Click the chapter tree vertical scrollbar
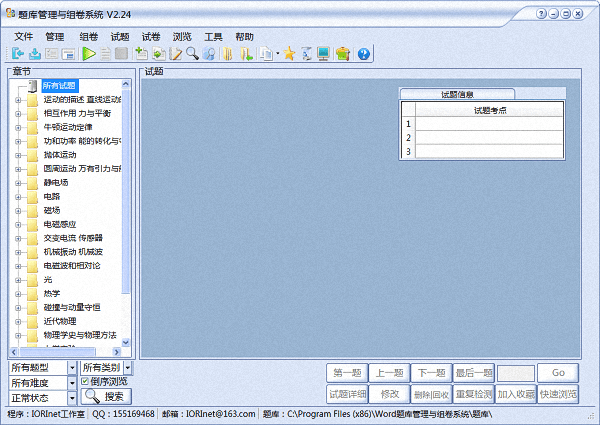The image size is (600, 425). coord(126,200)
